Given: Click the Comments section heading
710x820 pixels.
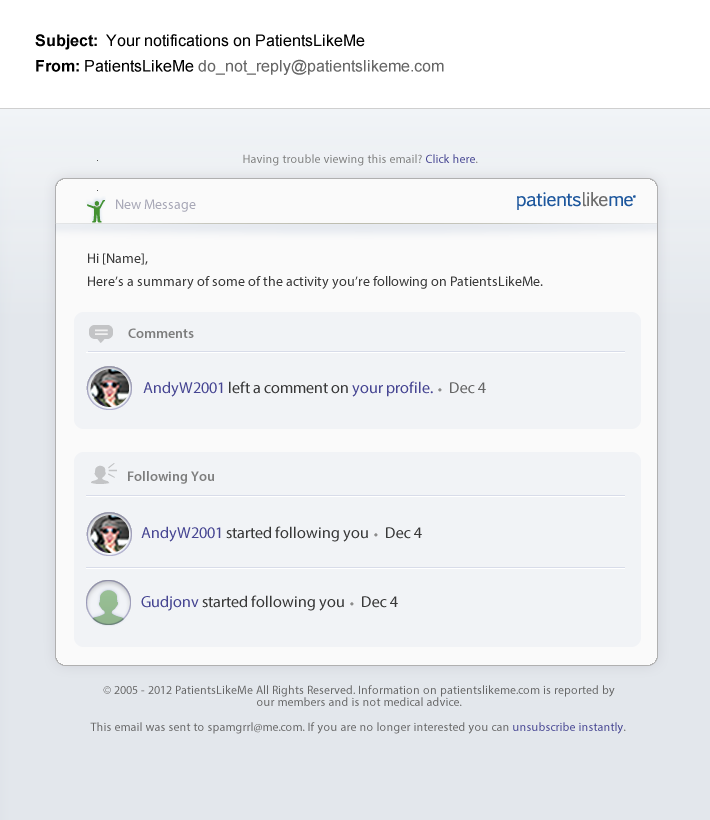Looking at the screenshot, I should (161, 334).
